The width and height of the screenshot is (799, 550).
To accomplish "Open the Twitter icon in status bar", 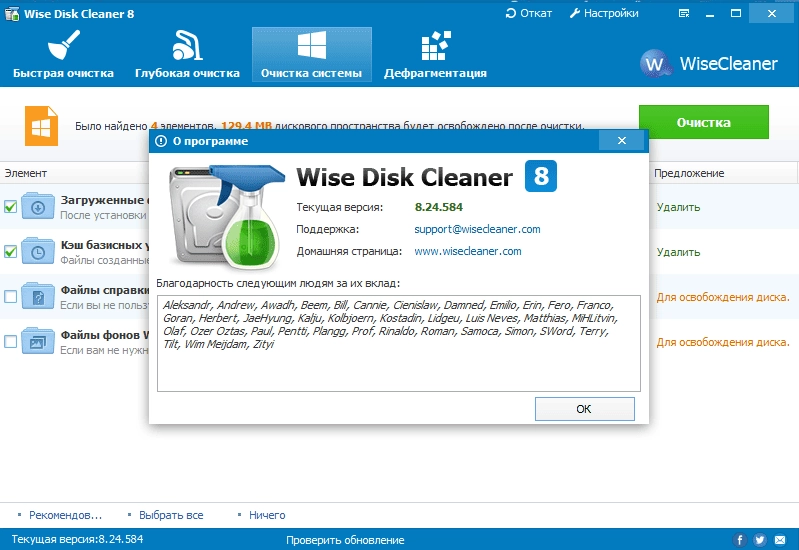I will tap(760, 540).
